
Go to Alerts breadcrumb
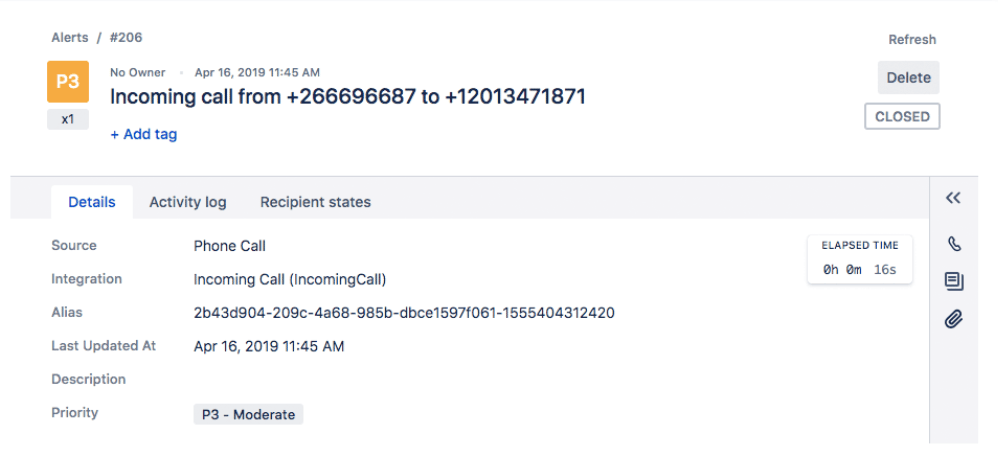pyautogui.click(x=70, y=38)
